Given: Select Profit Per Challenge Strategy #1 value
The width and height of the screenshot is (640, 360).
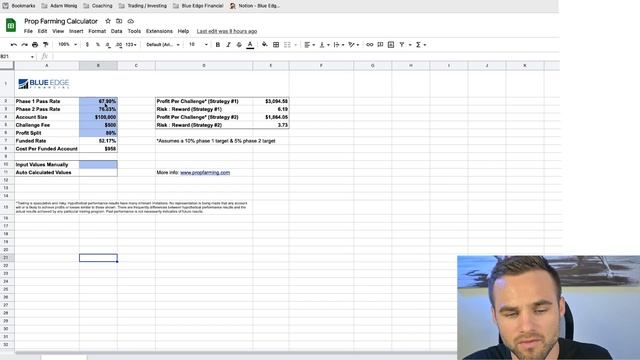Looking at the screenshot, I should click(x=271, y=101).
